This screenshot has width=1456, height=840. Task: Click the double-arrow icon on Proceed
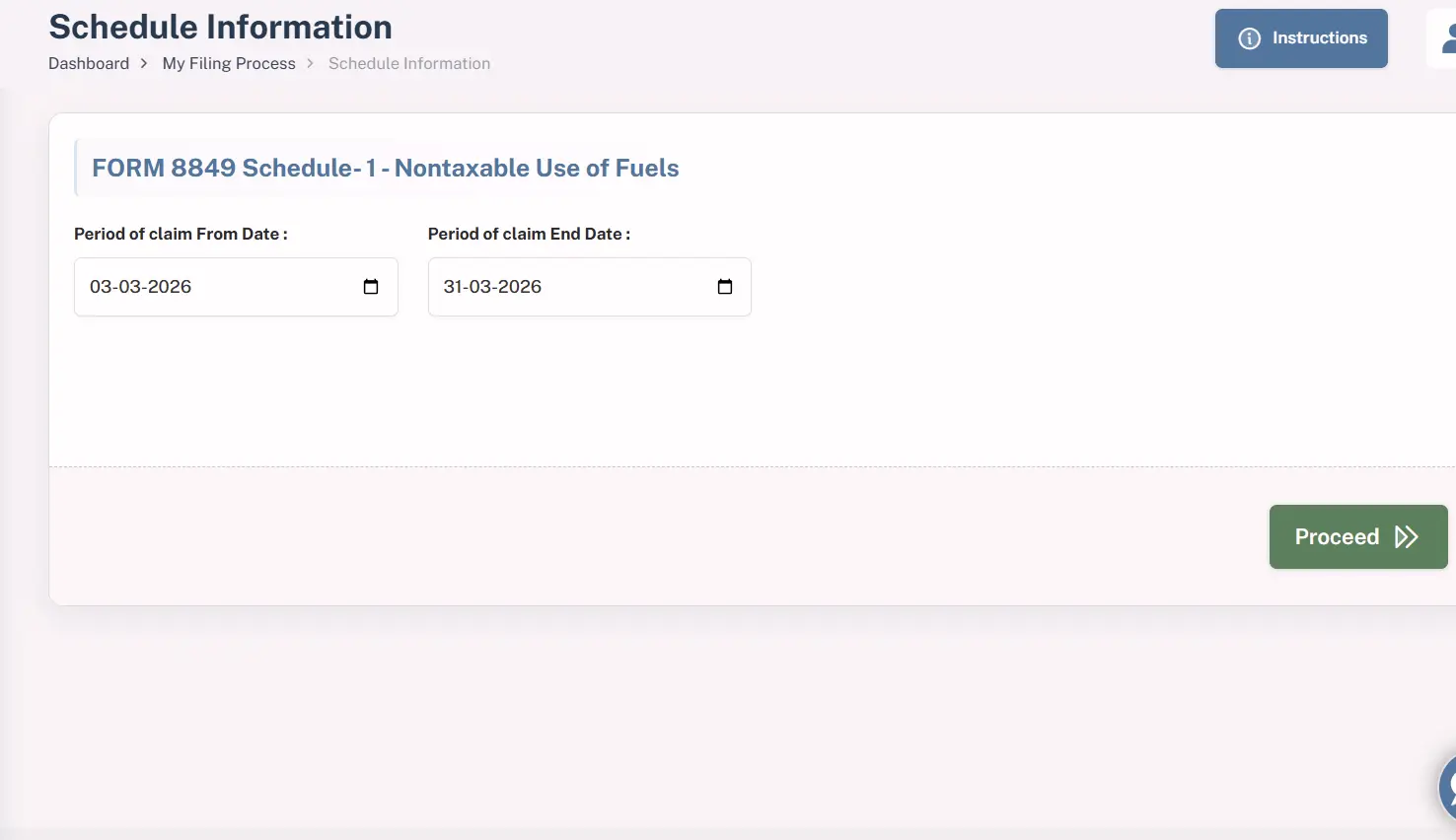(1407, 537)
